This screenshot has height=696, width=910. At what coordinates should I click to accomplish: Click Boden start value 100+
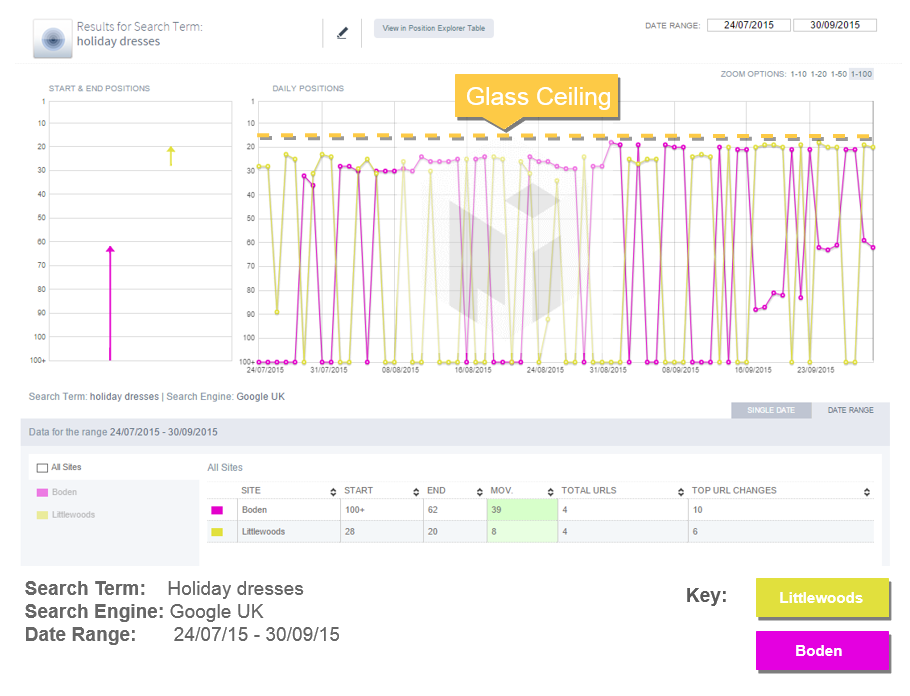[x=355, y=510]
